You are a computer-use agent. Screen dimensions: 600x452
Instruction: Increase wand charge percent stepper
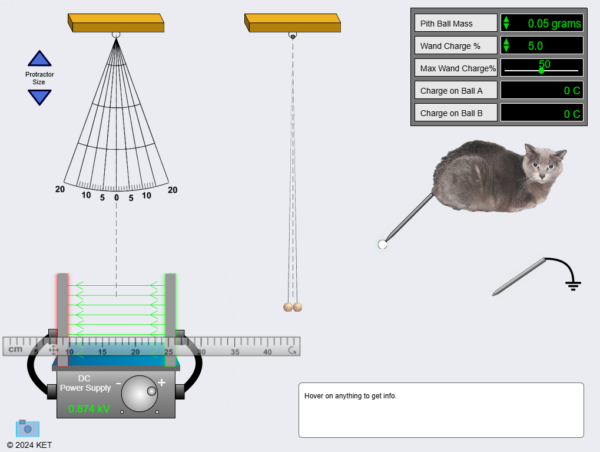(x=506, y=41)
